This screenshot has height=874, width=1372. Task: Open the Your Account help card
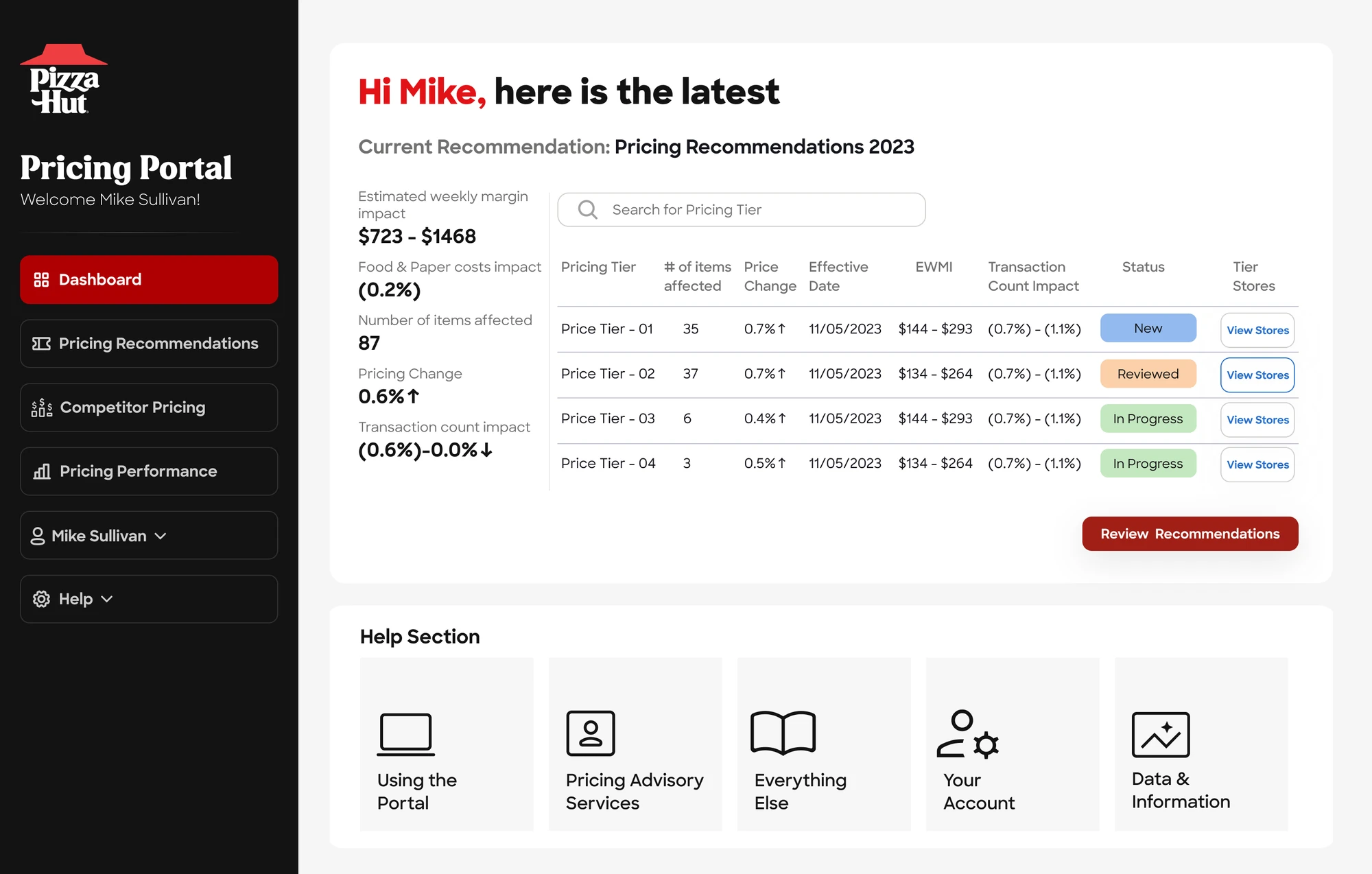pyautogui.click(x=1013, y=744)
